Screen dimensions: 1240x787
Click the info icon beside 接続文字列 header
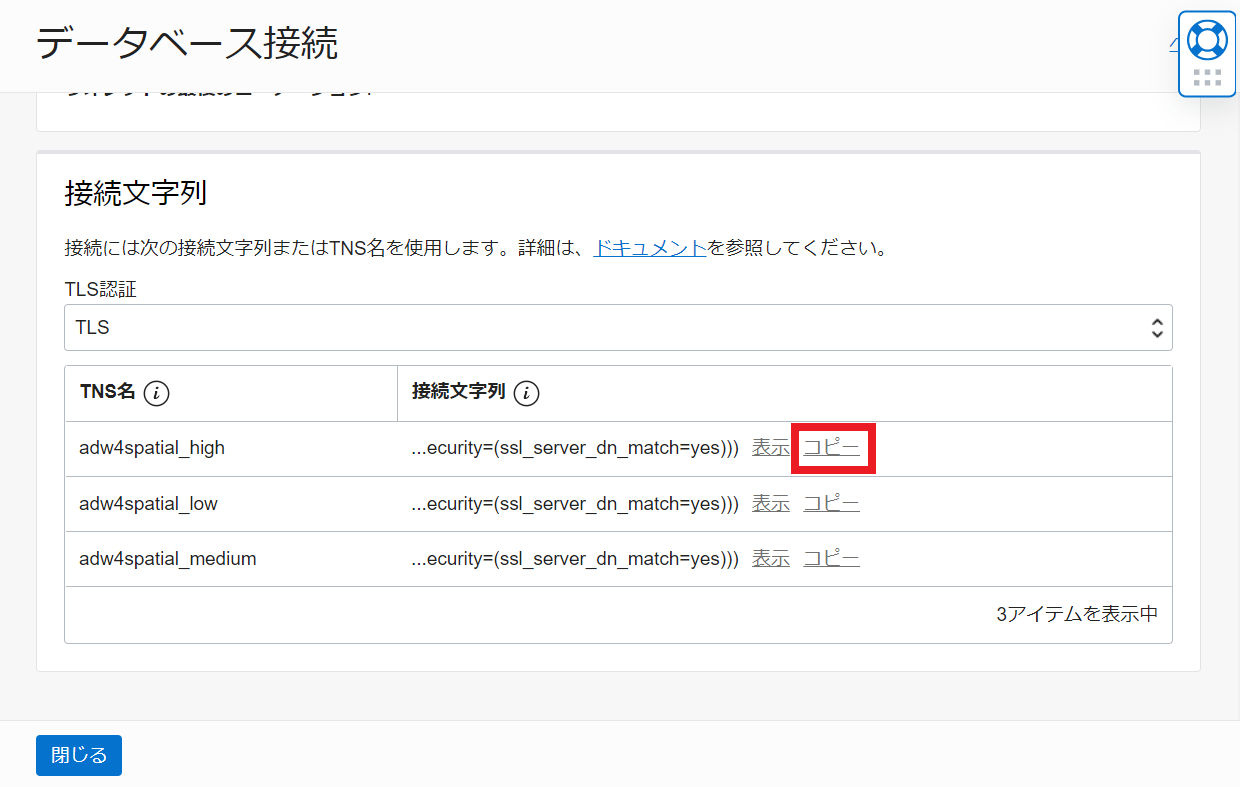click(x=526, y=393)
